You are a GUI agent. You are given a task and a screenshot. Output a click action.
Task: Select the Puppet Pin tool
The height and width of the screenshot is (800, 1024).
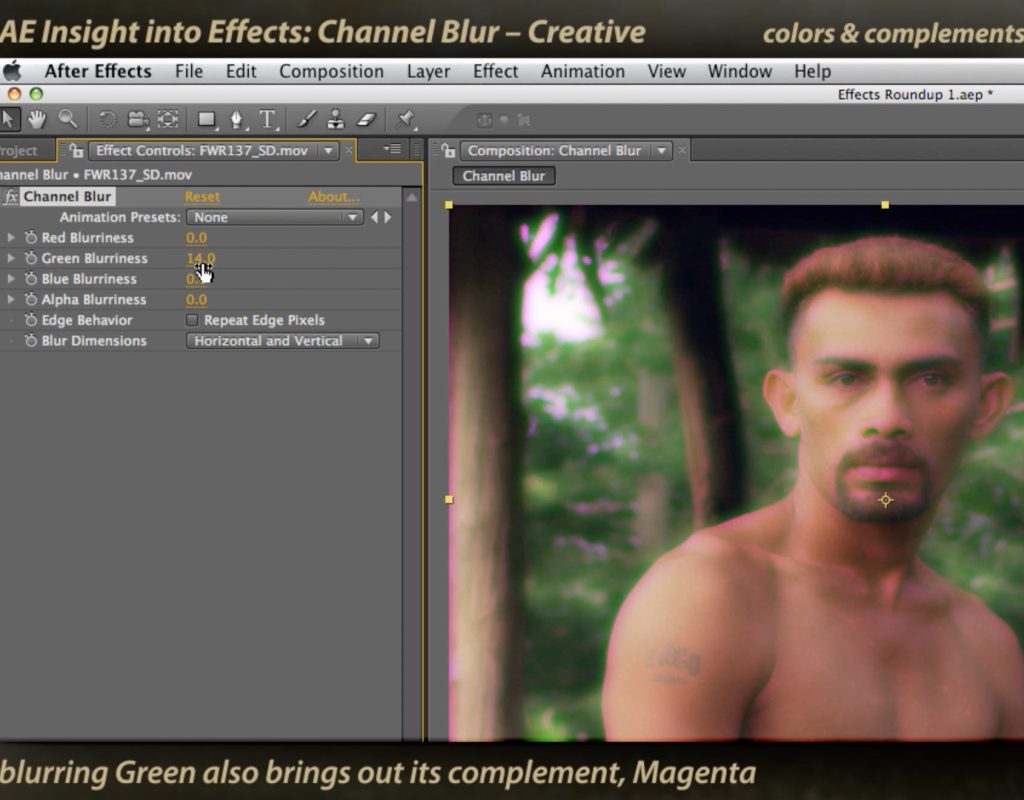(x=406, y=120)
